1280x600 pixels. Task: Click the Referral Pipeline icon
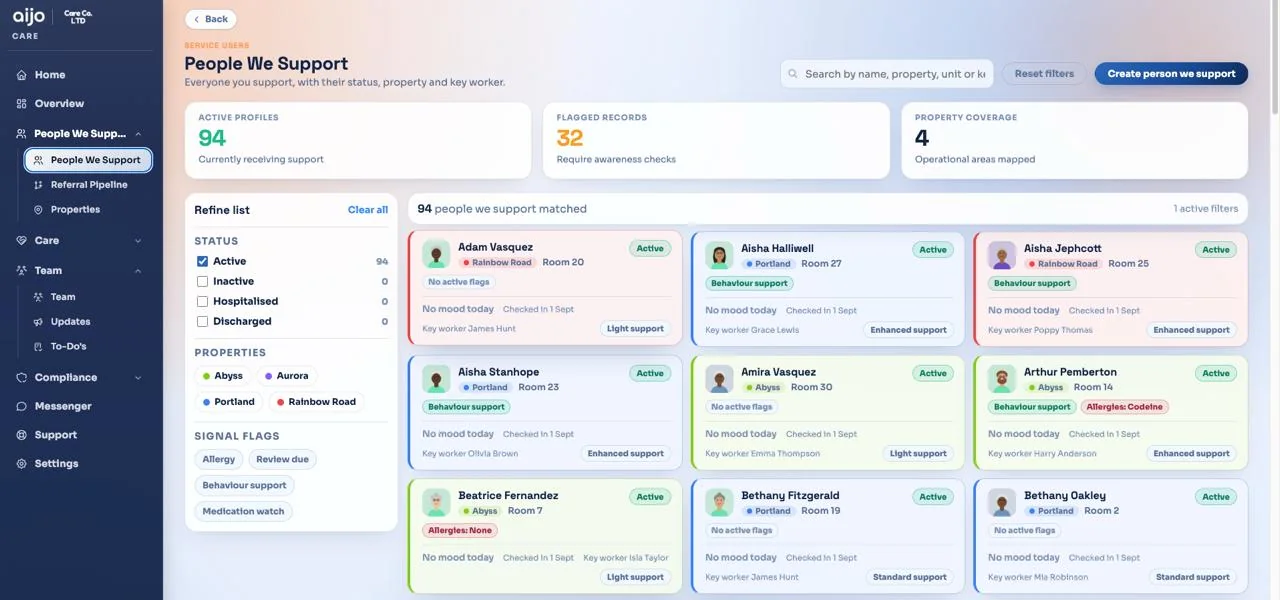(39, 185)
